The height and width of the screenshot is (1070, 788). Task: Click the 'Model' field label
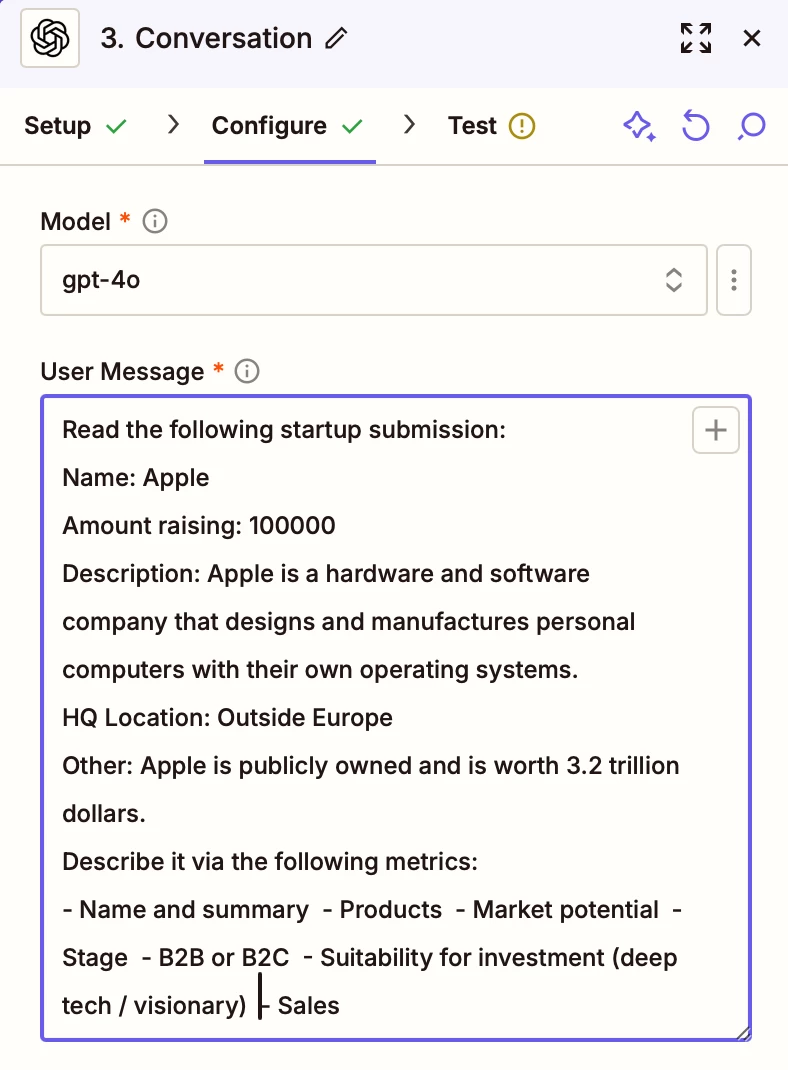[75, 221]
